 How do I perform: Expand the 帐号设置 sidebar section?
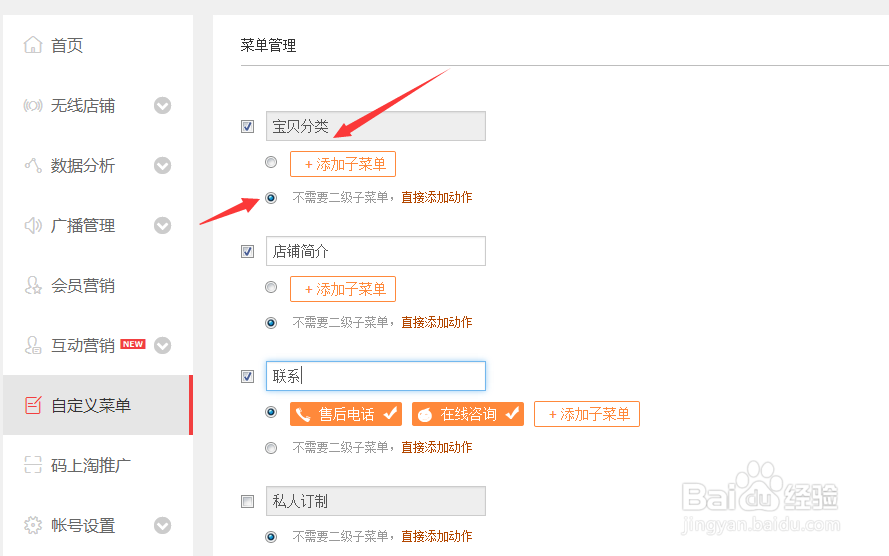click(162, 525)
